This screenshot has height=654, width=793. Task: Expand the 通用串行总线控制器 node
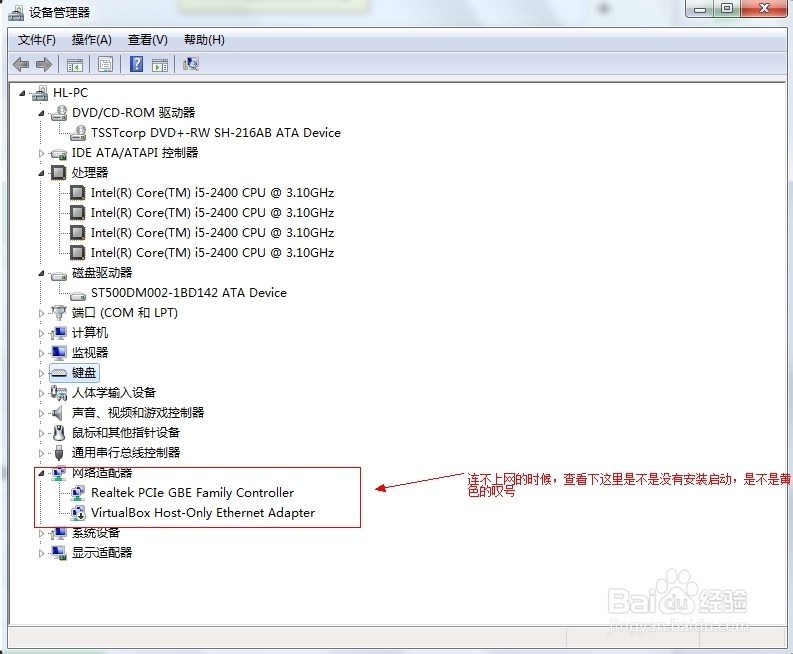[41, 453]
